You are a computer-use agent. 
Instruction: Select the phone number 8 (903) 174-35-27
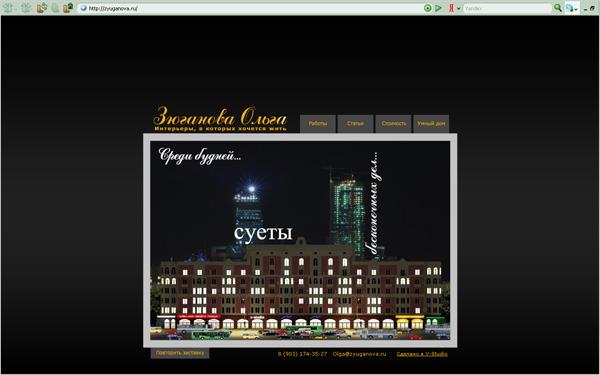coord(302,354)
